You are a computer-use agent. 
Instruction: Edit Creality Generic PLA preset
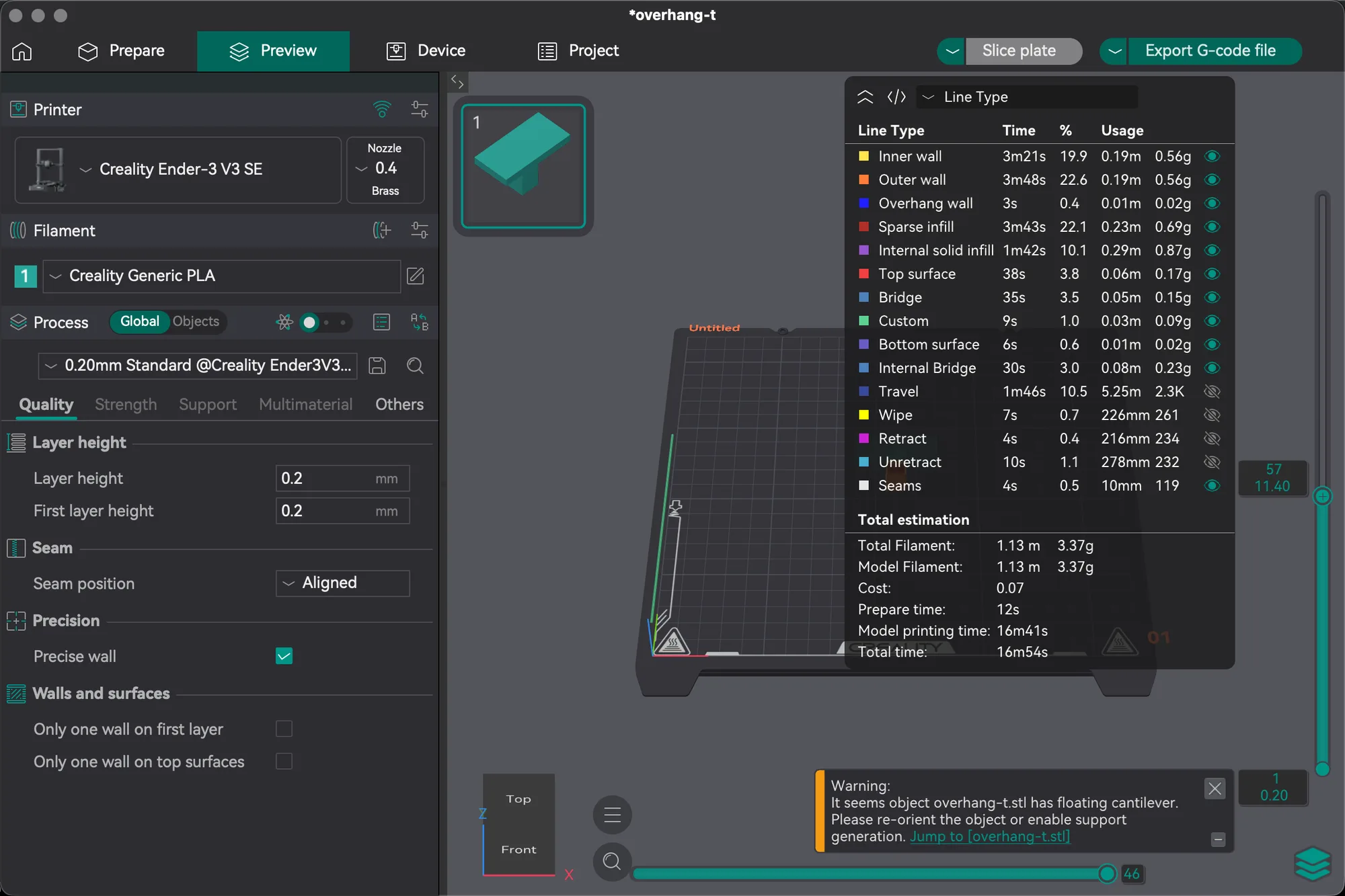coord(416,276)
